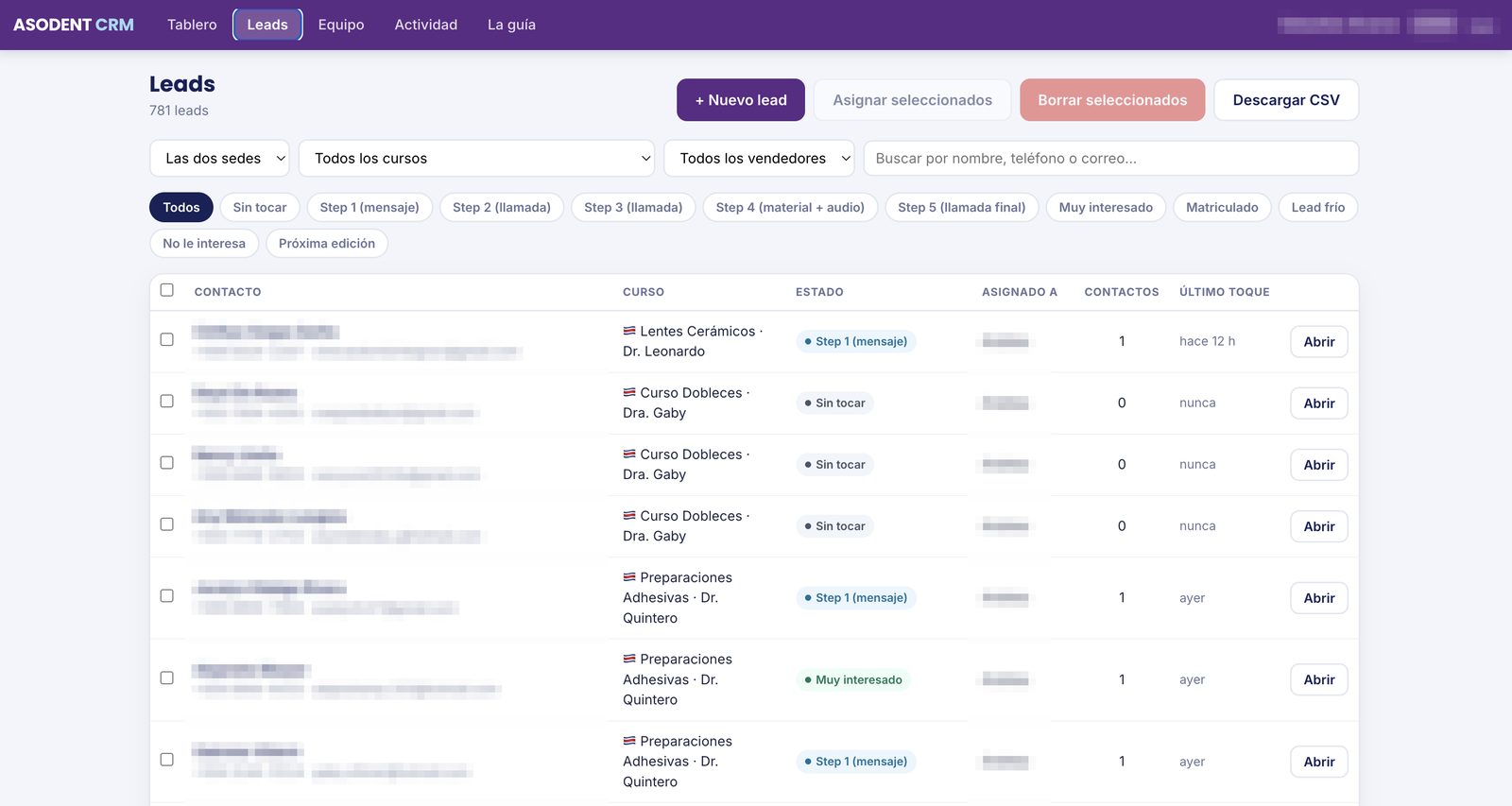Click the 'hace 12 h' last touch cell
This screenshot has width=1512, height=806.
pyautogui.click(x=1208, y=341)
